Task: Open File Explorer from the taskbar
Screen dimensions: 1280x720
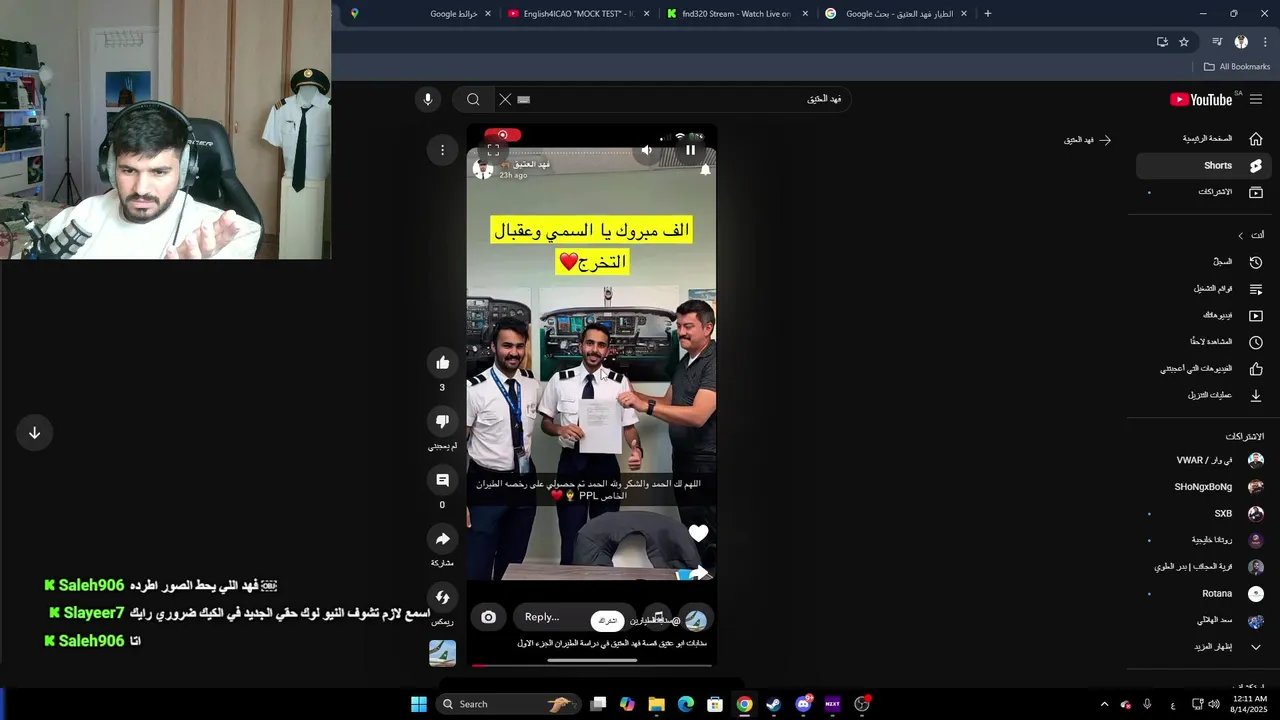Action: [656, 704]
